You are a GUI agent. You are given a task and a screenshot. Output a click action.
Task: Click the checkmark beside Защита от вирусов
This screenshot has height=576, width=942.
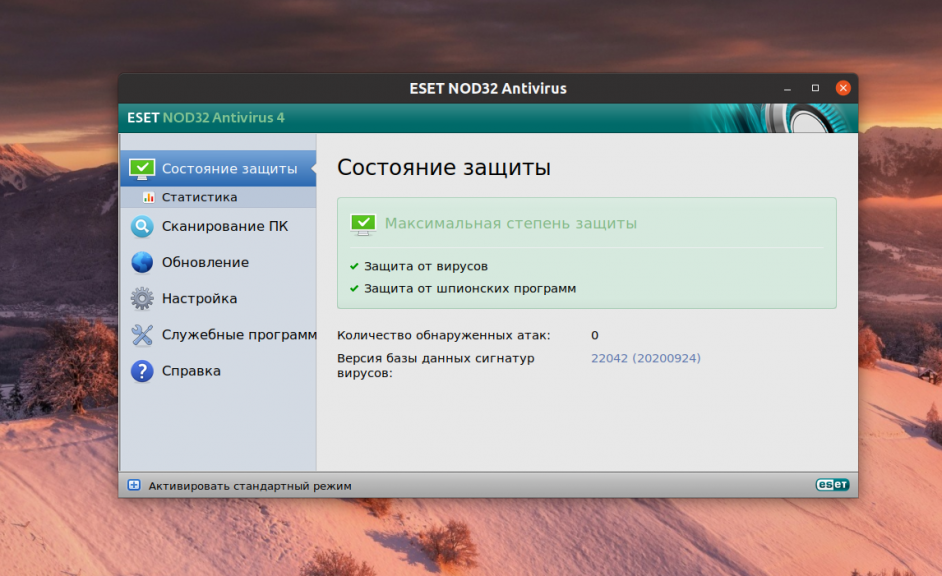click(x=353, y=266)
